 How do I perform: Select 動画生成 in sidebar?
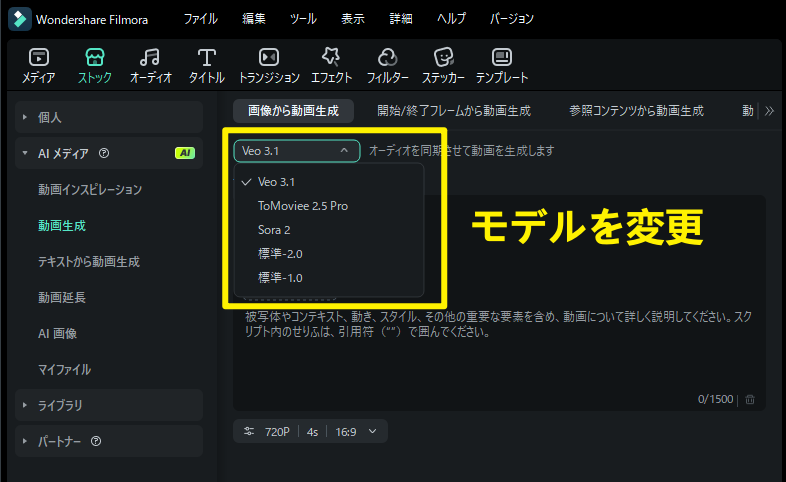click(x=62, y=225)
